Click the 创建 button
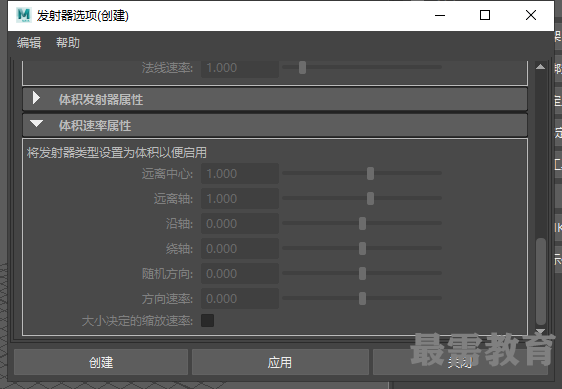 [x=101, y=362]
